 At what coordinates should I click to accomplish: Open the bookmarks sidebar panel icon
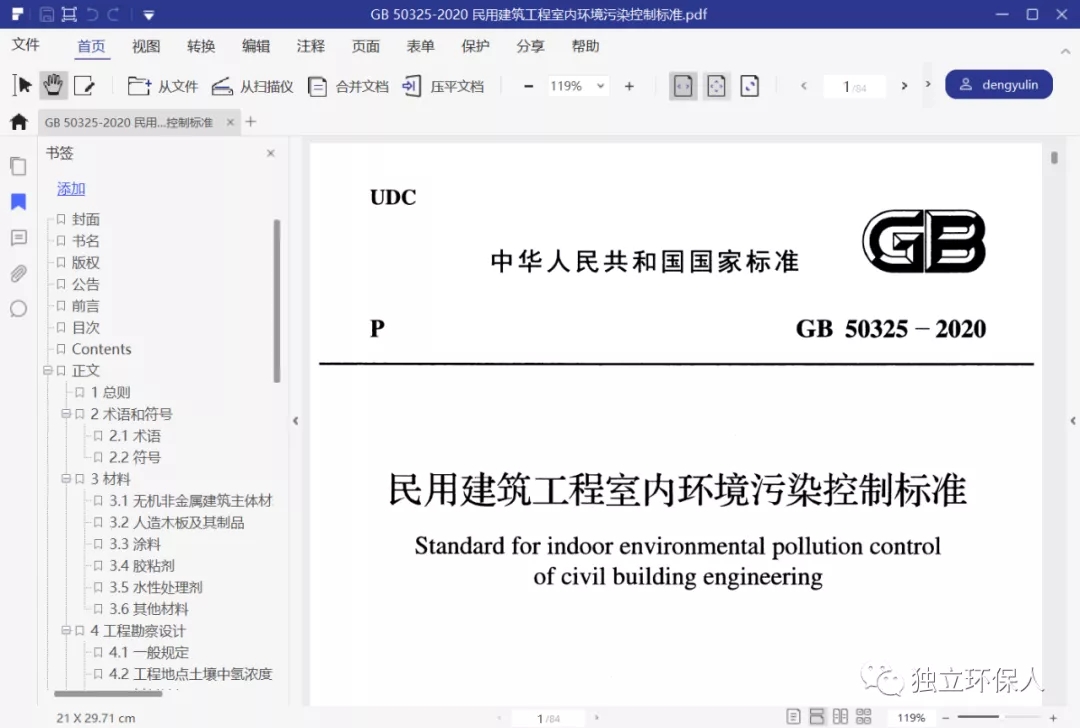(18, 202)
